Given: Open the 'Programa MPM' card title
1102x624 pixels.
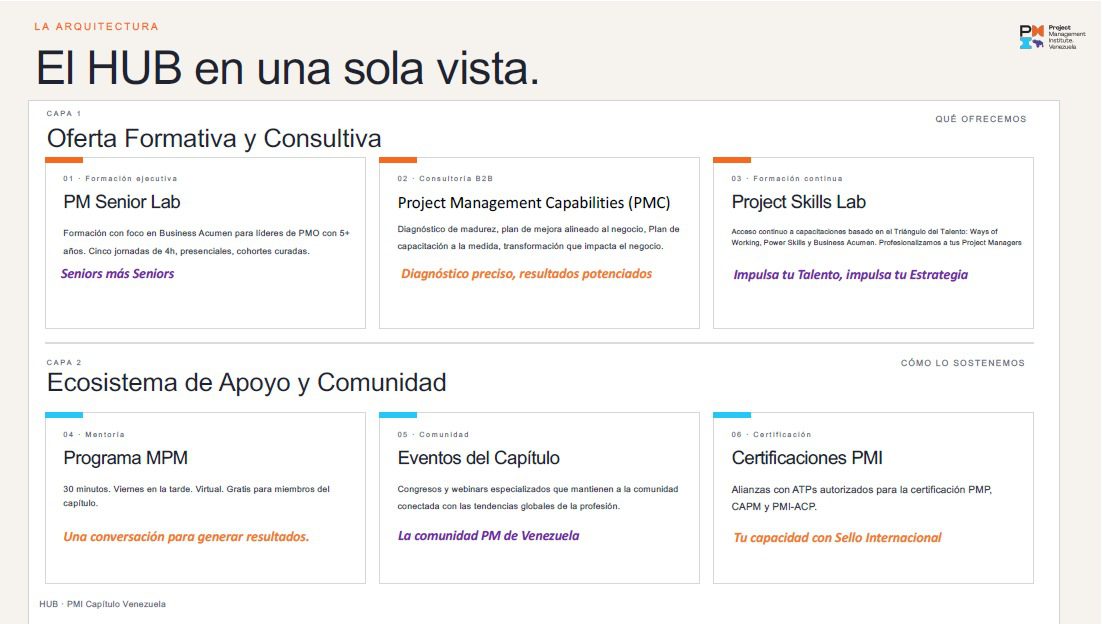Looking at the screenshot, I should 125,458.
